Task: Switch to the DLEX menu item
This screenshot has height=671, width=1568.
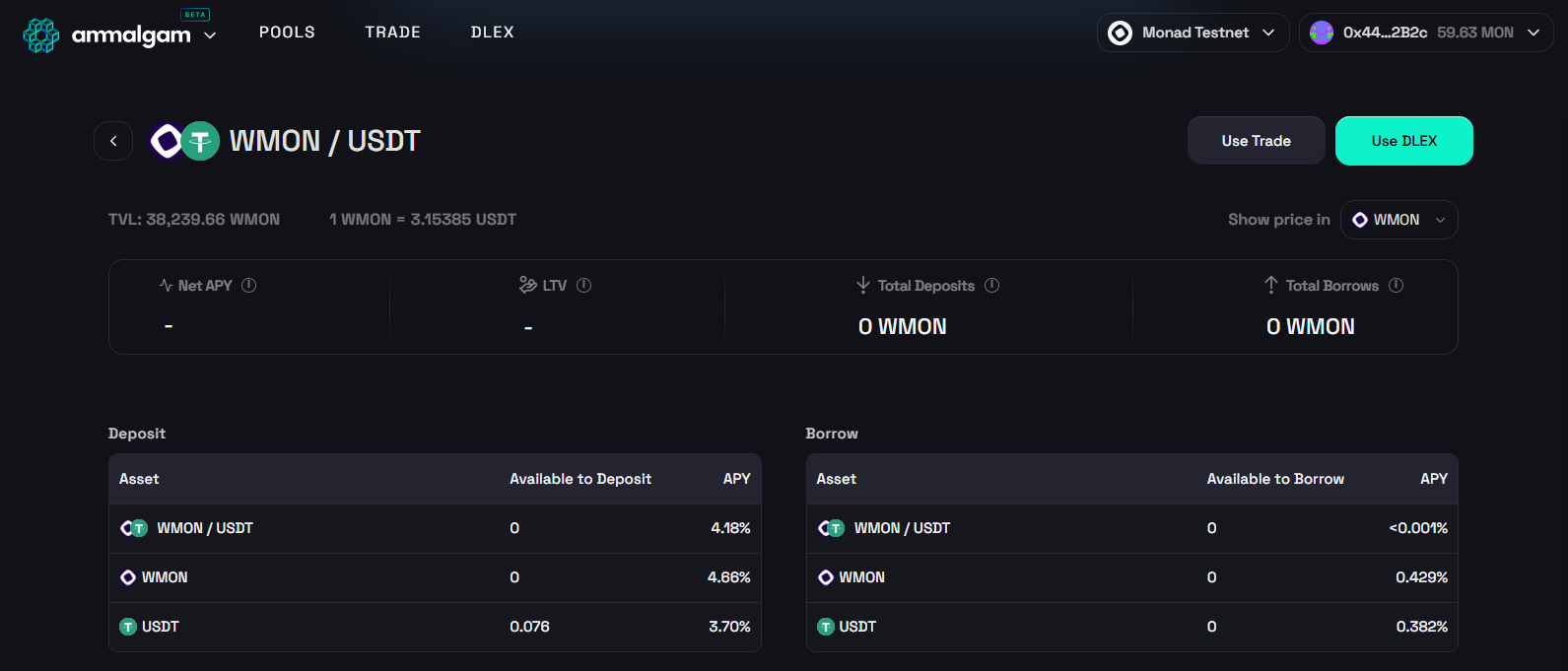Action: (x=492, y=33)
